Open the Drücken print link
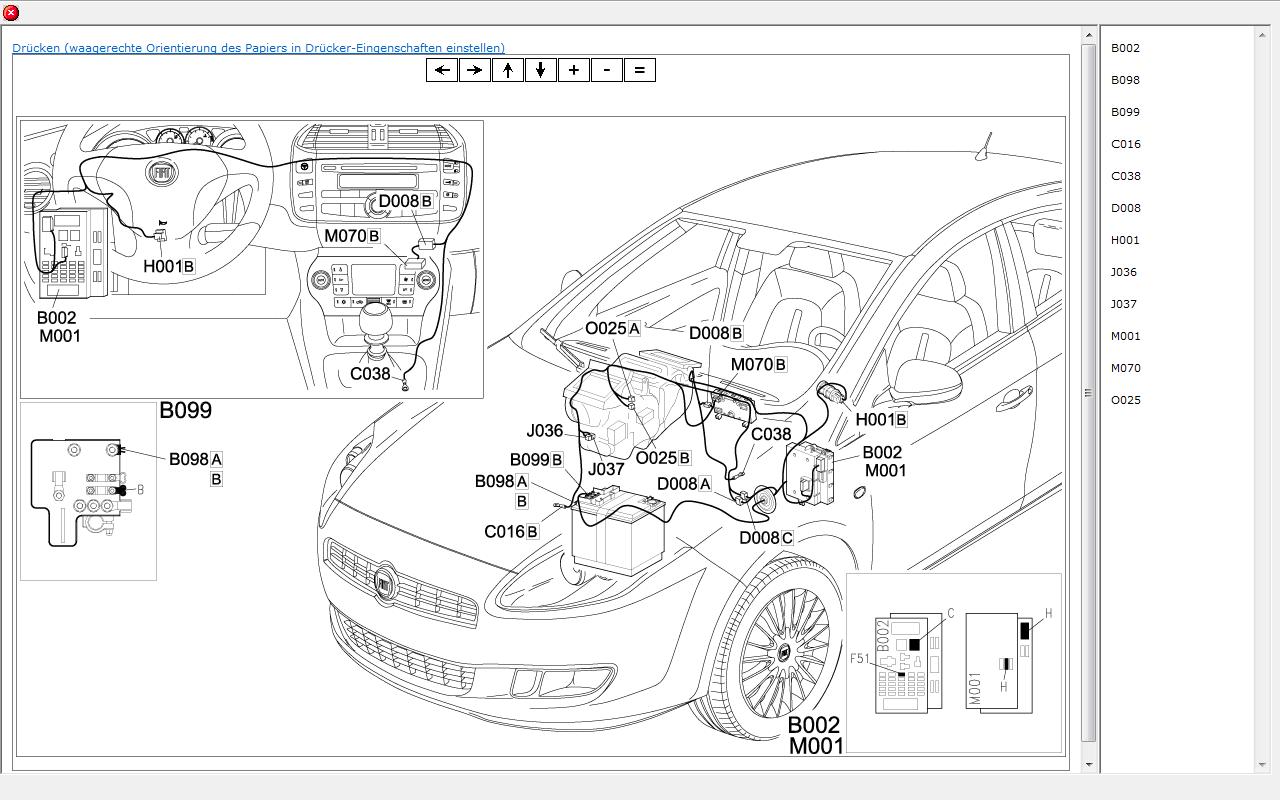This screenshot has height=800, width=1280. point(258,48)
